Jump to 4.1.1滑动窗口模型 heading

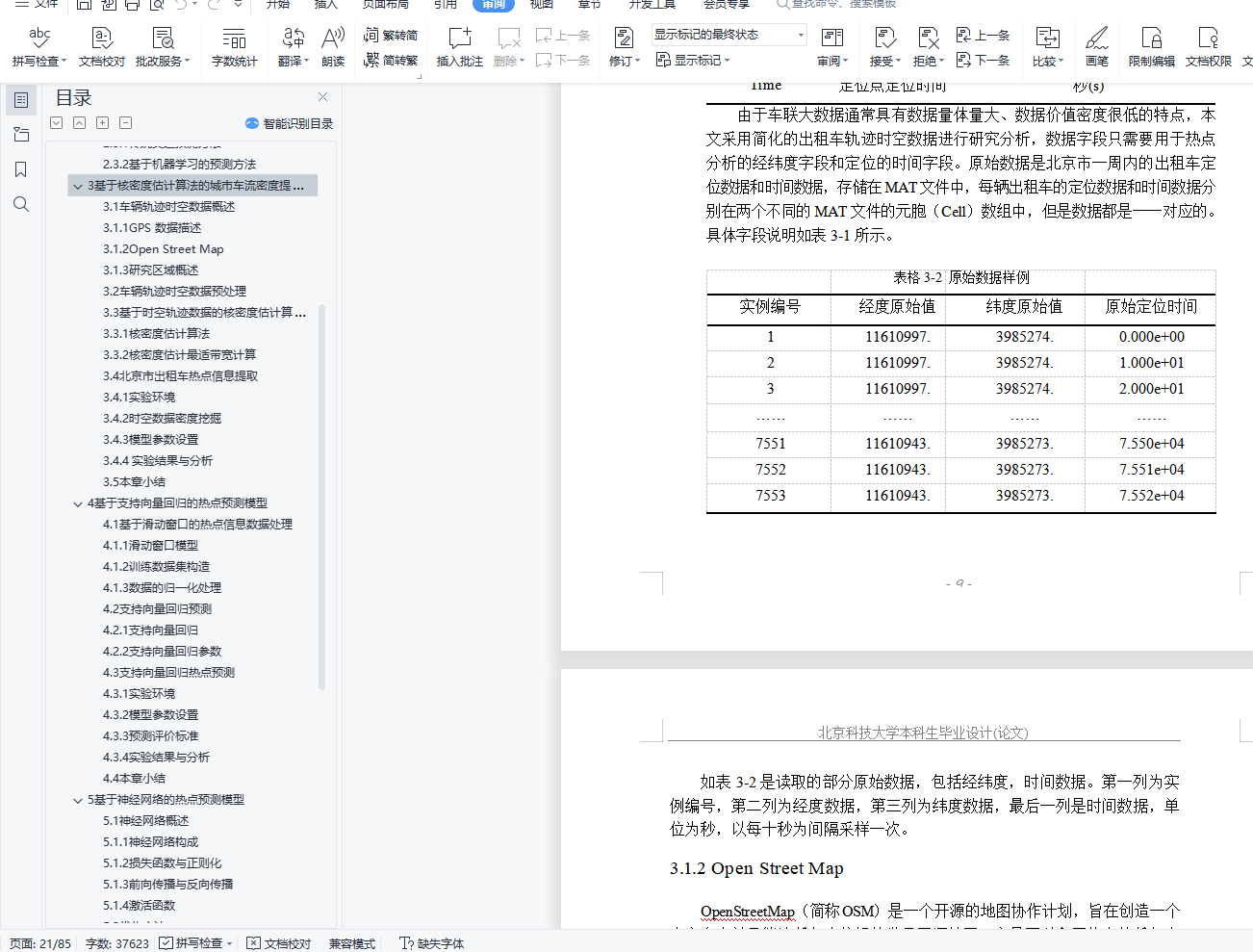150,546
